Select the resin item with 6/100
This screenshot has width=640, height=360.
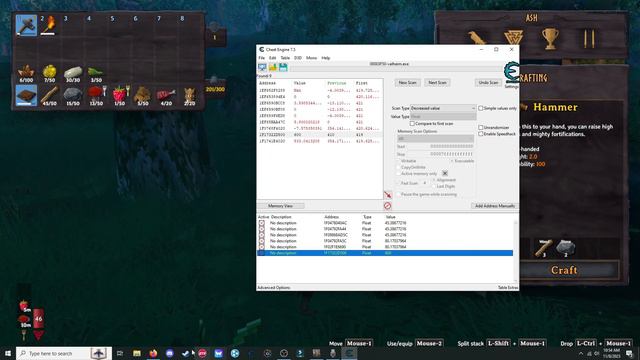[26, 73]
